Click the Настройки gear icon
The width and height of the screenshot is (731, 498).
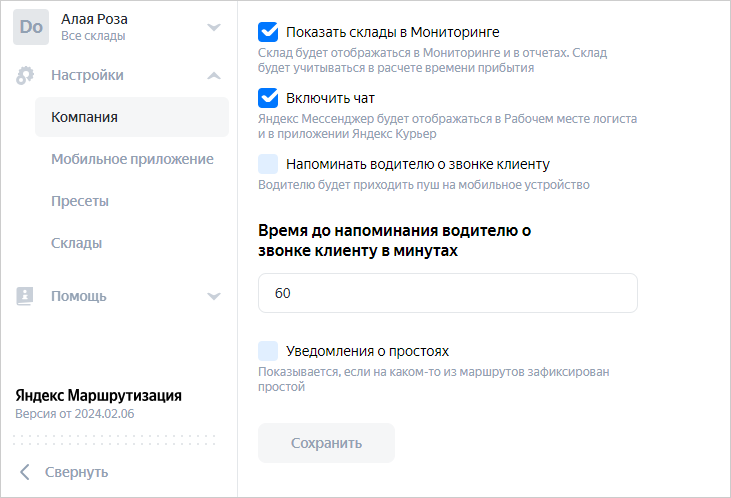26,75
